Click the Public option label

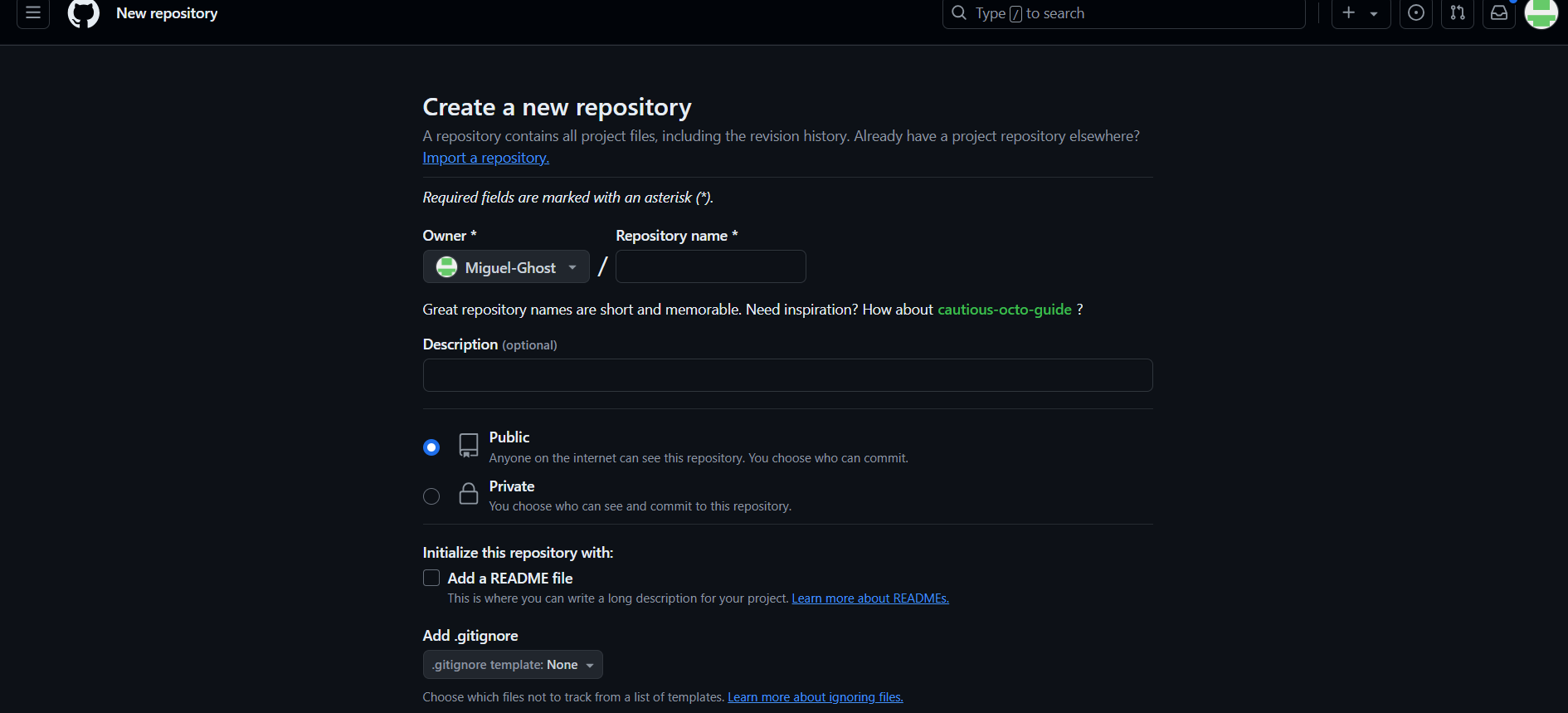tap(509, 437)
